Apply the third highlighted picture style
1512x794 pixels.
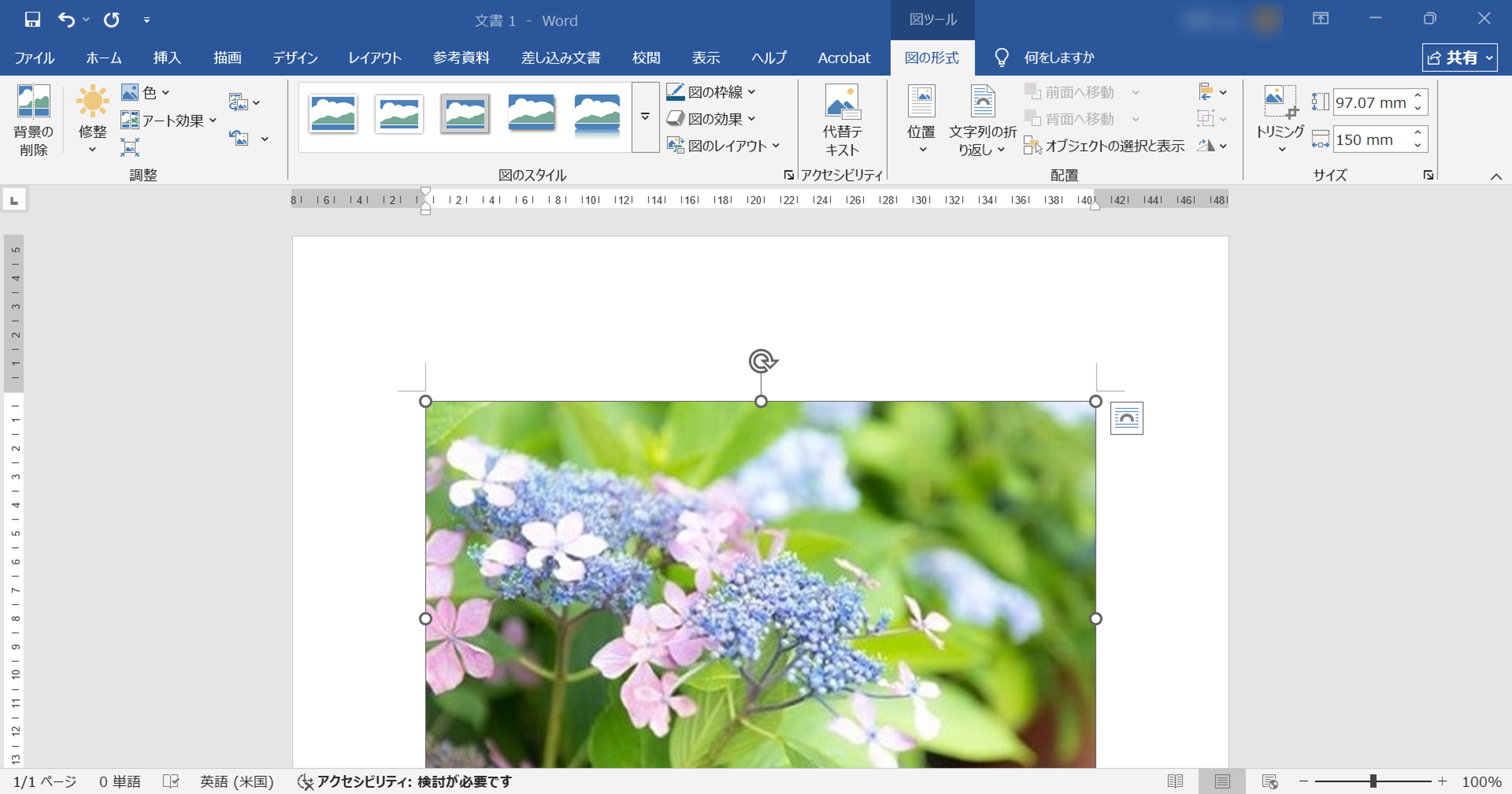point(465,114)
